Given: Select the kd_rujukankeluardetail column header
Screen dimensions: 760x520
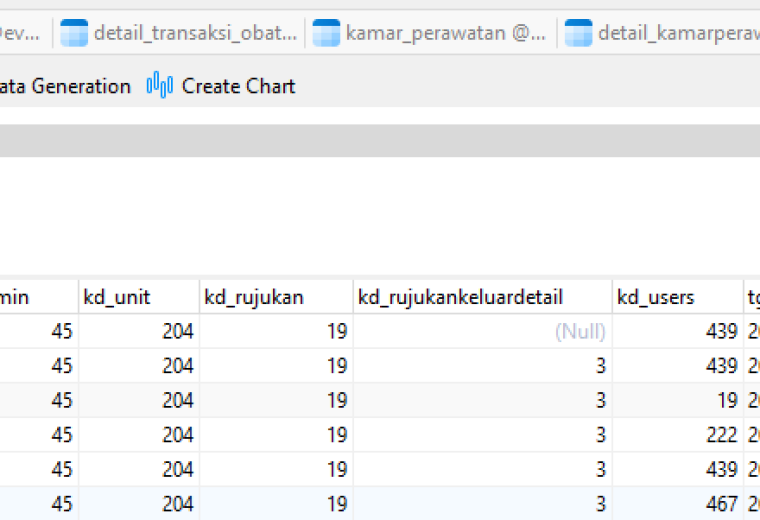Looking at the screenshot, I should 482,297.
